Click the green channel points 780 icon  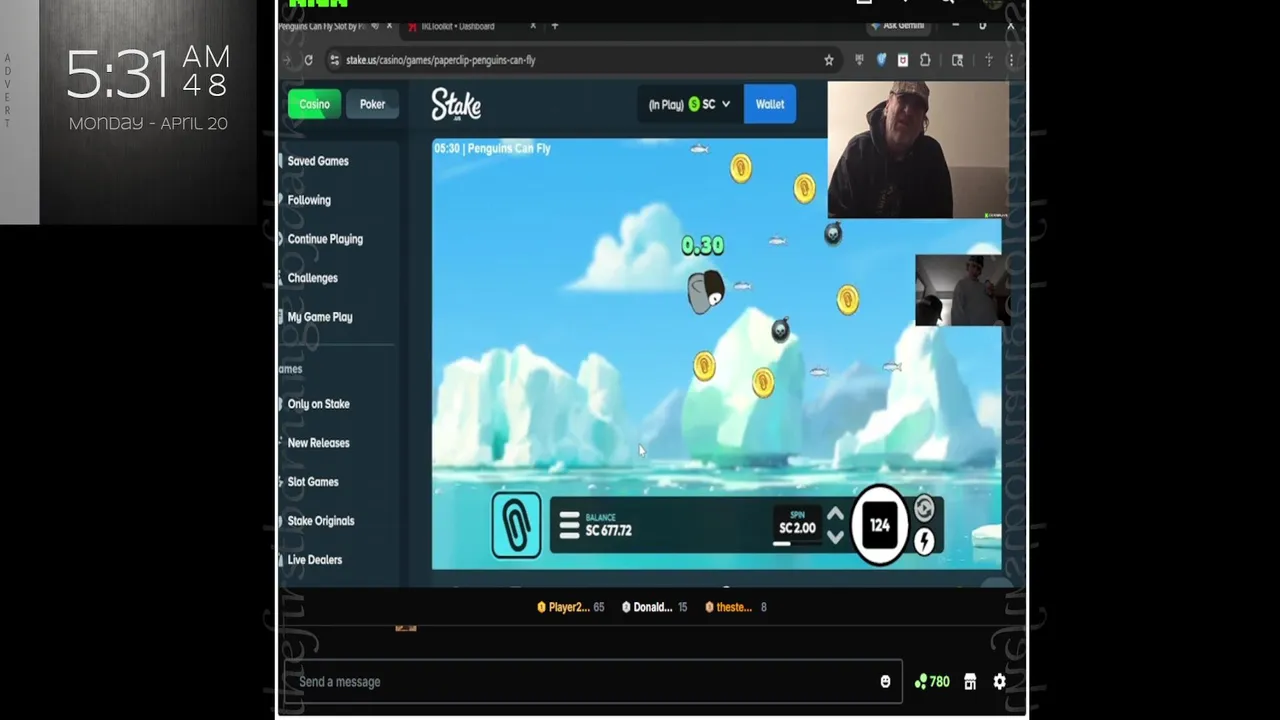[932, 682]
